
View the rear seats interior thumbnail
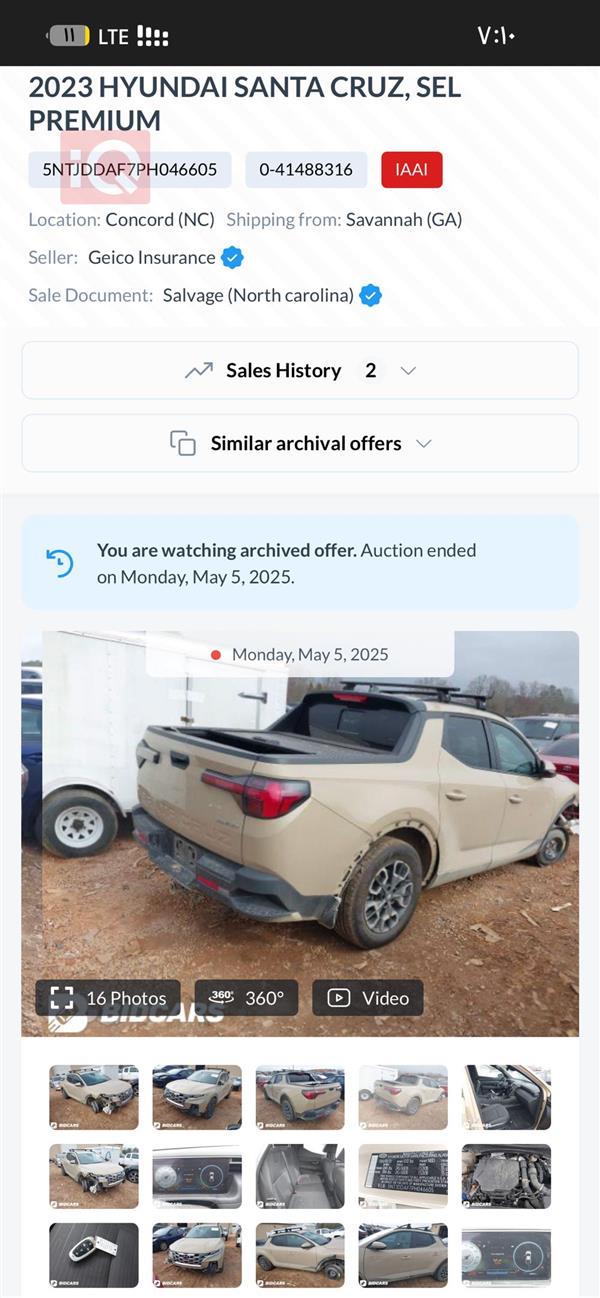point(300,1176)
